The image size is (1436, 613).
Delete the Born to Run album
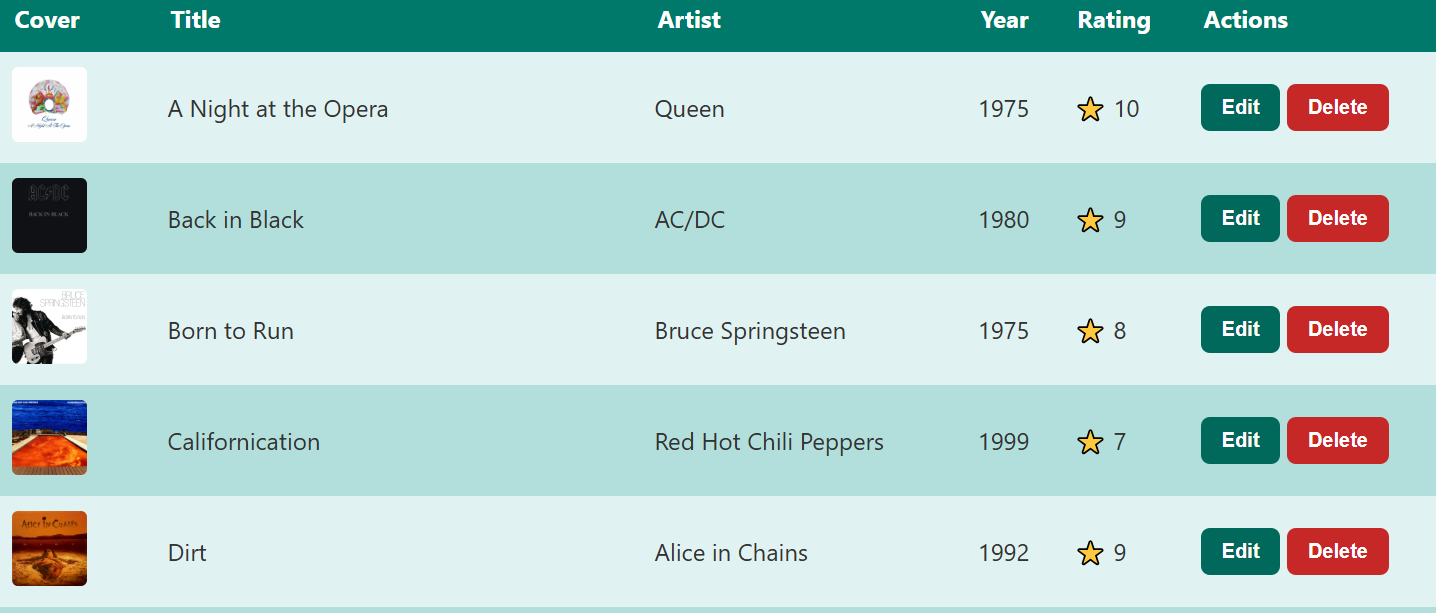coord(1337,330)
